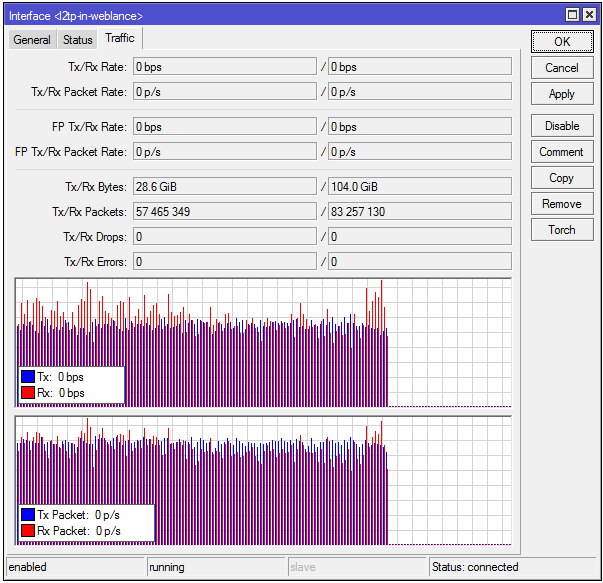
Task: Click the FP Tx Packet Rate field
Action: point(225,152)
